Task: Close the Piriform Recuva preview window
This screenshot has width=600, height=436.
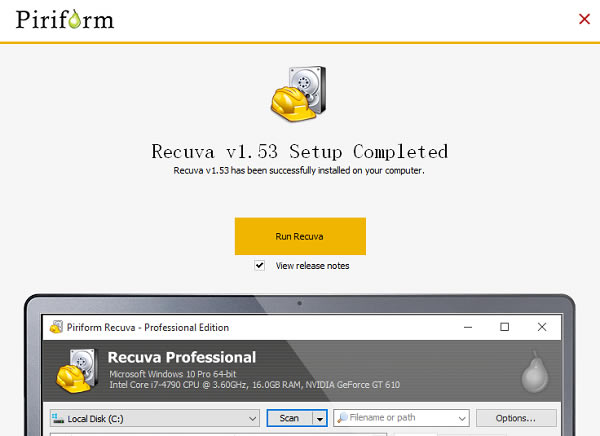Action: 542,327
